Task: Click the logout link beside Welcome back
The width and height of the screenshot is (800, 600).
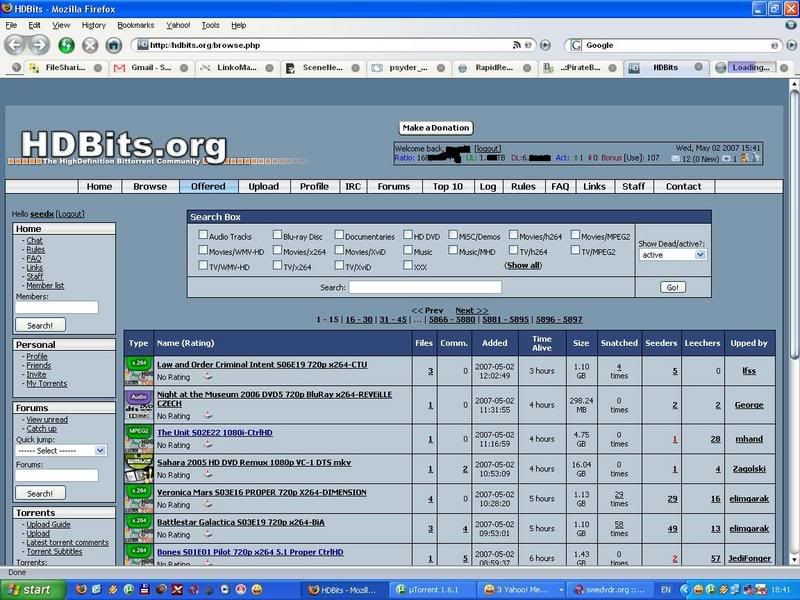Action: [x=487, y=148]
